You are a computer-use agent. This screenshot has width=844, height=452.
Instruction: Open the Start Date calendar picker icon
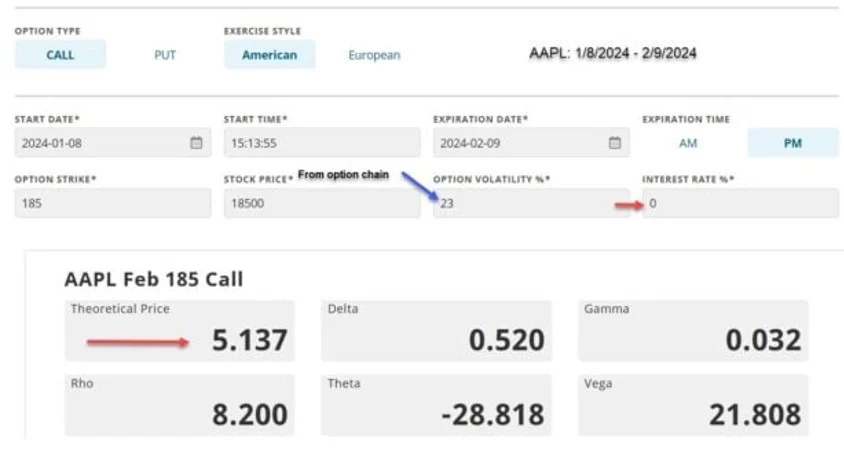click(196, 143)
